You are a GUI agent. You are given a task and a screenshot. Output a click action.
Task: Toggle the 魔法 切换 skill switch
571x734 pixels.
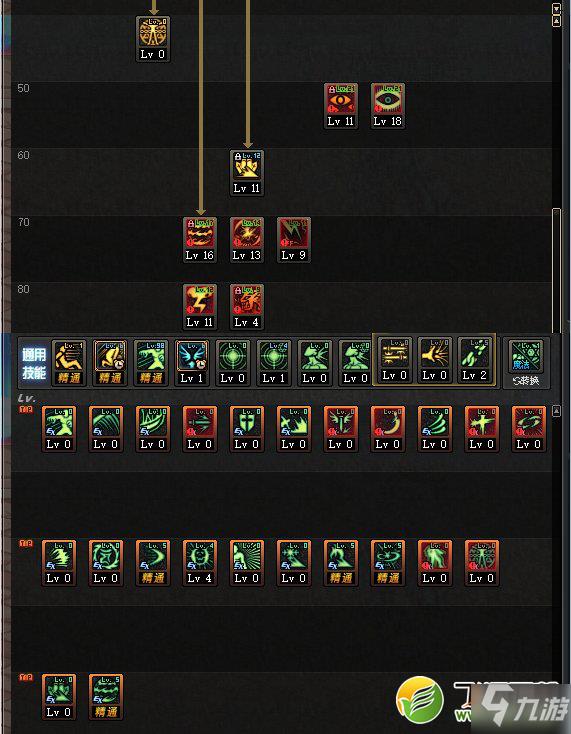coord(526,363)
